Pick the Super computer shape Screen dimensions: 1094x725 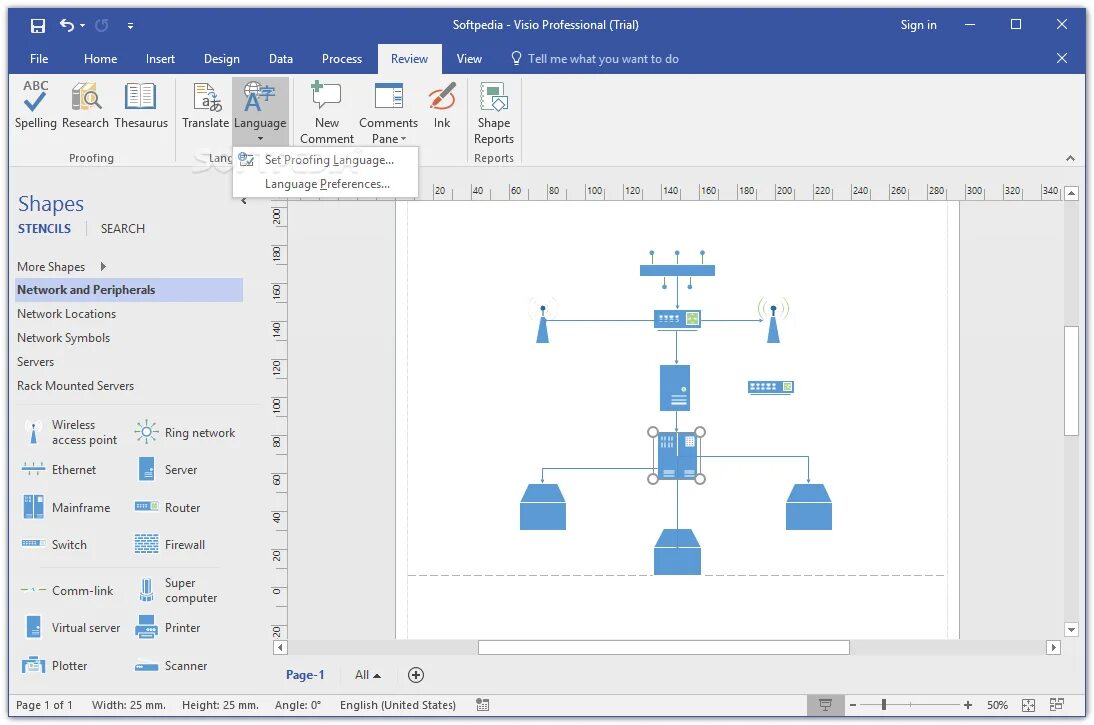(176, 590)
